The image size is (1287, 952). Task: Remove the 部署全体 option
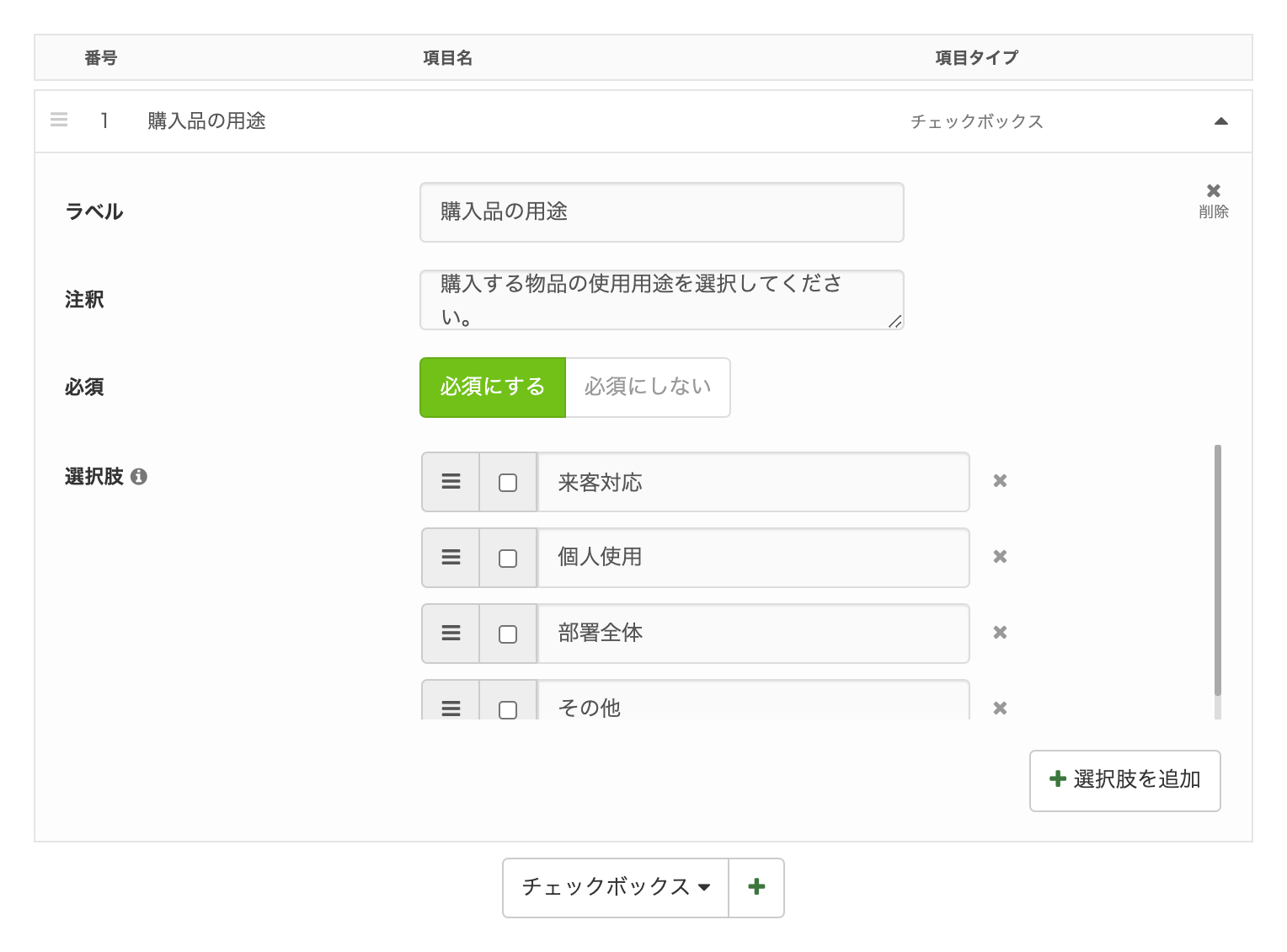point(1000,633)
